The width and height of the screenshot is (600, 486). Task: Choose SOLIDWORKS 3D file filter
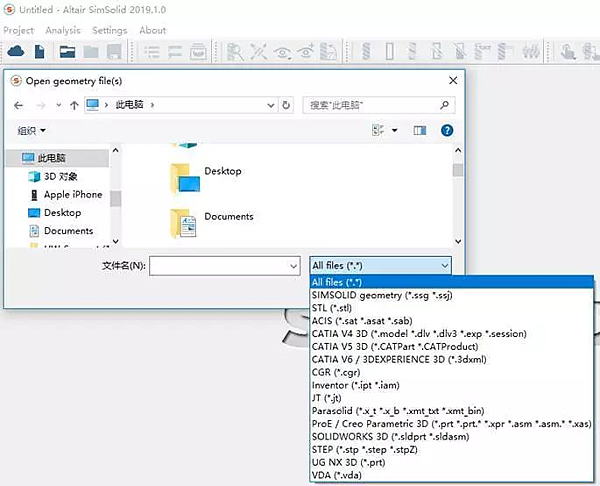pos(452,437)
